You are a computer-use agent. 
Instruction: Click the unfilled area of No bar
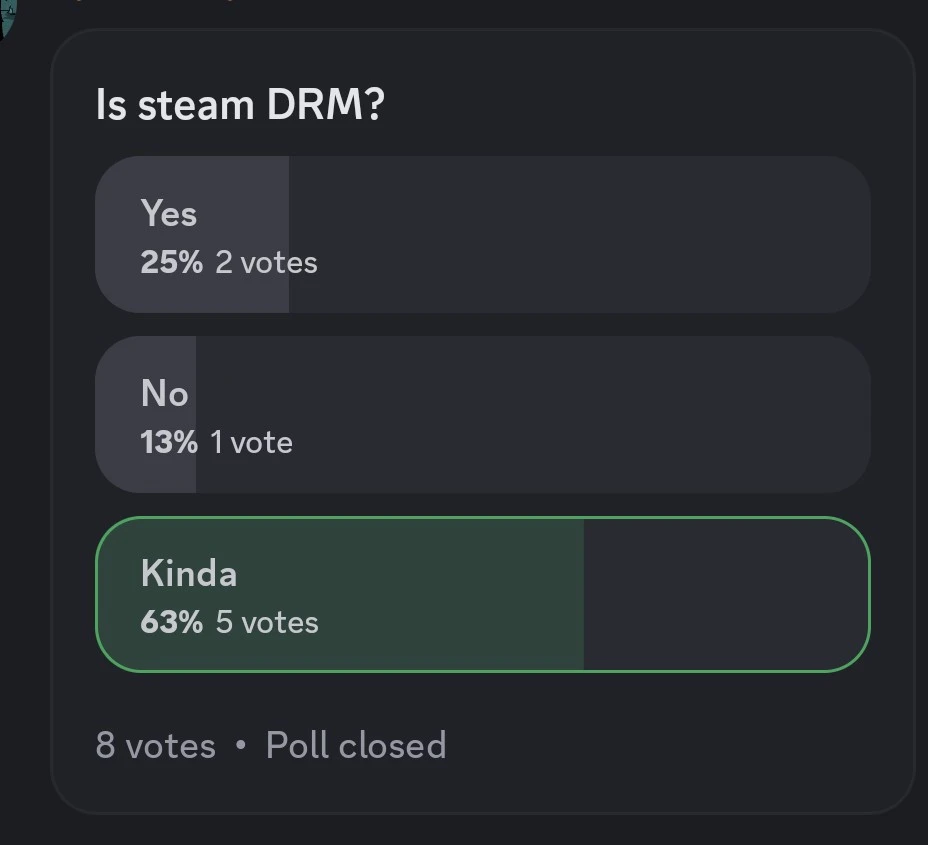530,414
